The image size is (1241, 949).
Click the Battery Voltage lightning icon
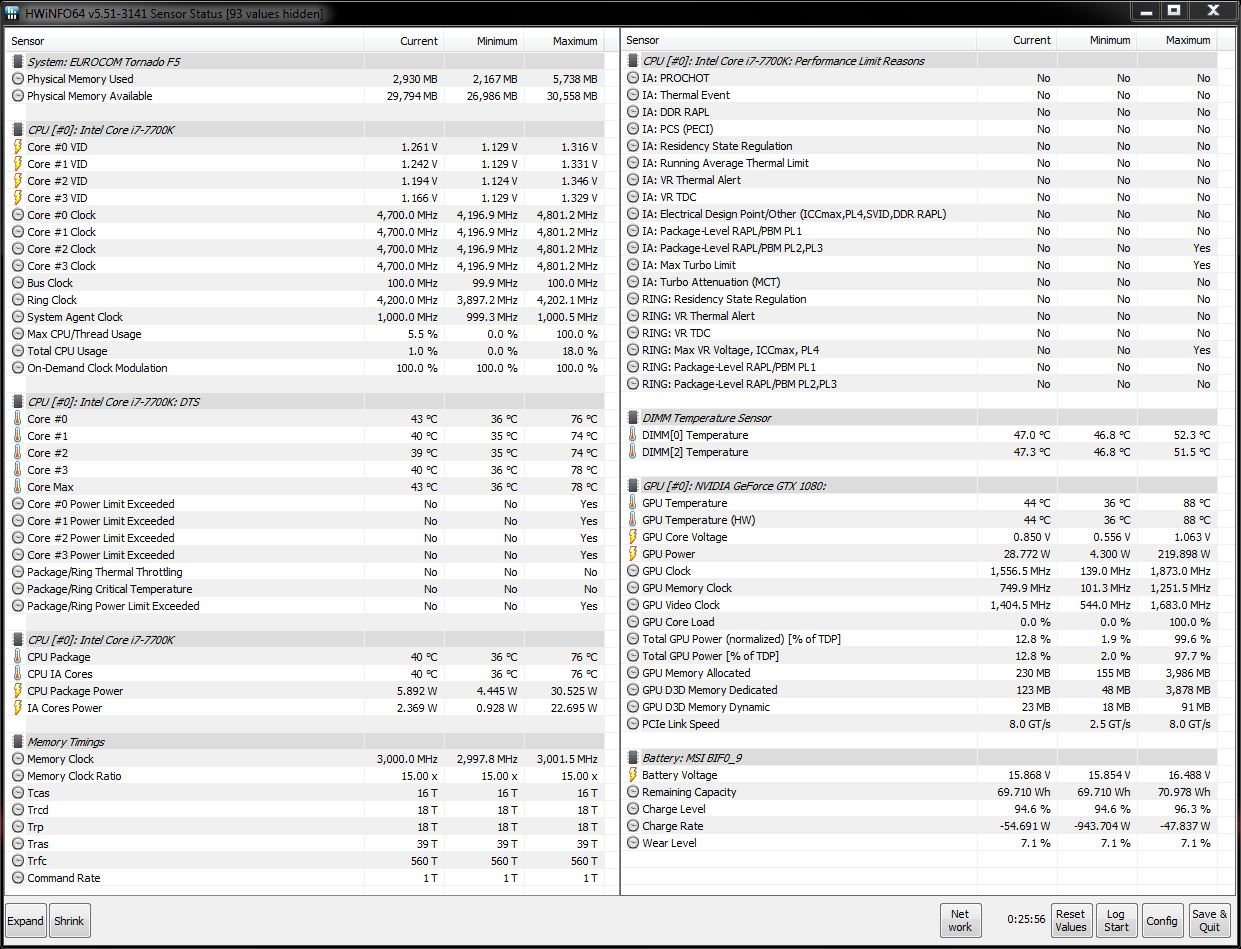(633, 775)
